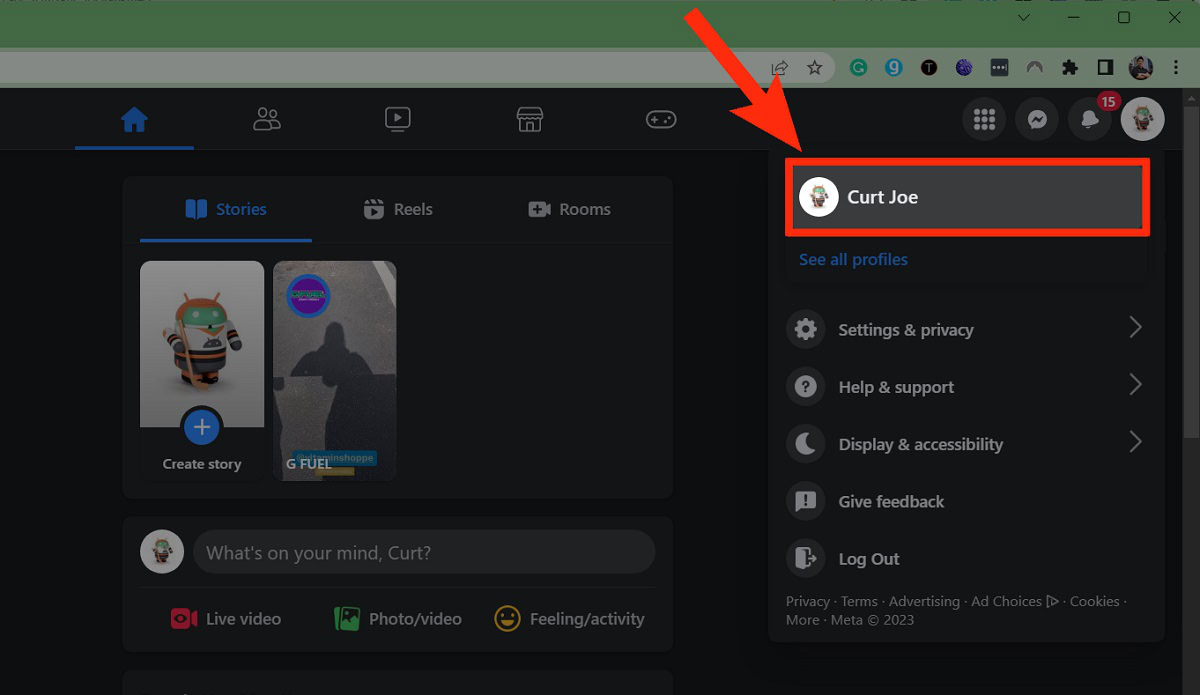Expand Display & accessibility submenu
Image resolution: width=1200 pixels, height=695 pixels.
point(965,444)
